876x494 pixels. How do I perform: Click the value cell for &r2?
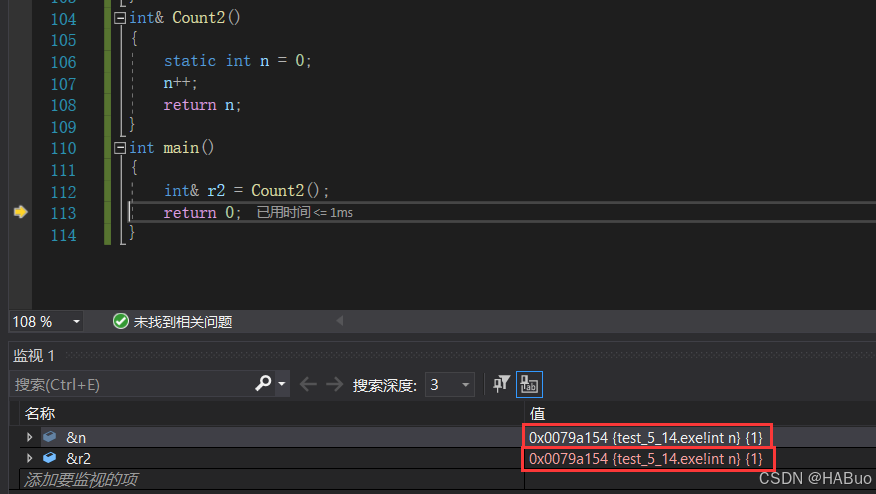[x=646, y=459]
